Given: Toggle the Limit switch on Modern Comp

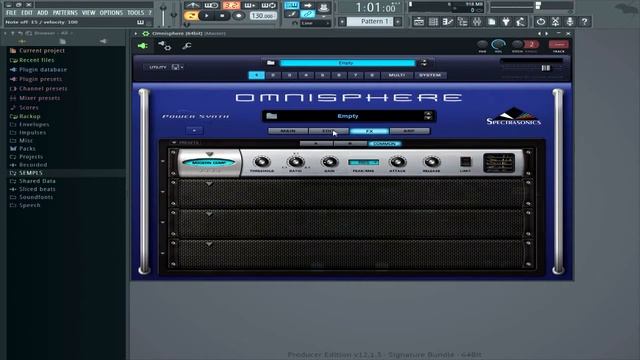Looking at the screenshot, I should 465,161.
